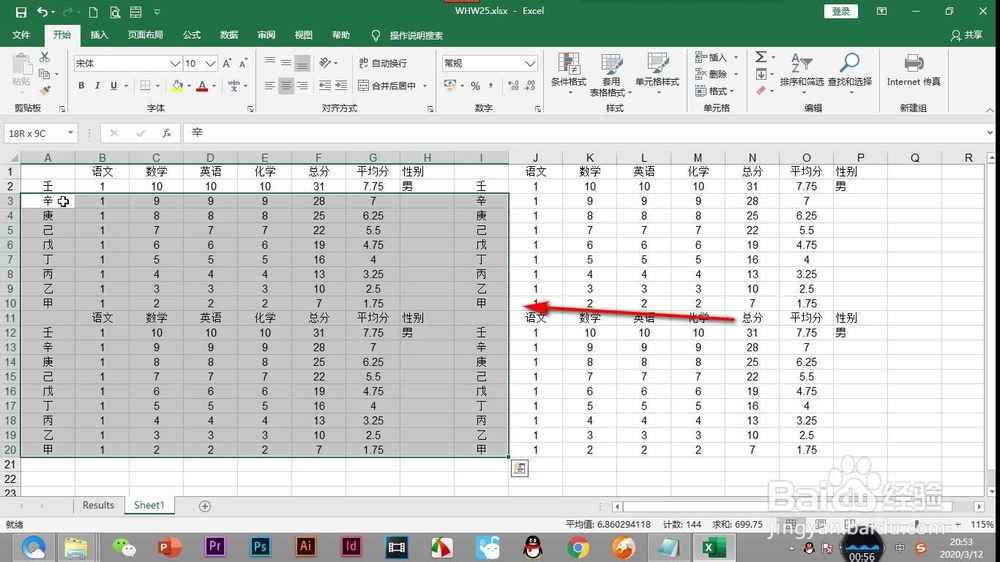The image size is (1000, 562).
Task: Zoom in with the zoom slider plus
Action: pyautogui.click(x=958, y=524)
